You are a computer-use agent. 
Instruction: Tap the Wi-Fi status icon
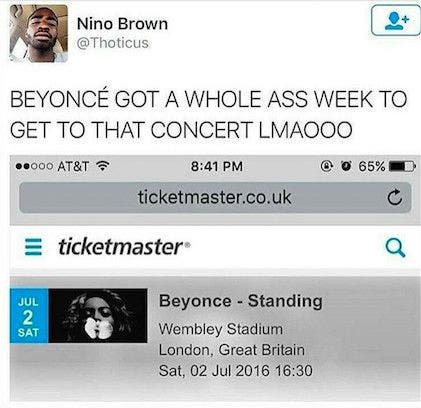[x=103, y=166]
